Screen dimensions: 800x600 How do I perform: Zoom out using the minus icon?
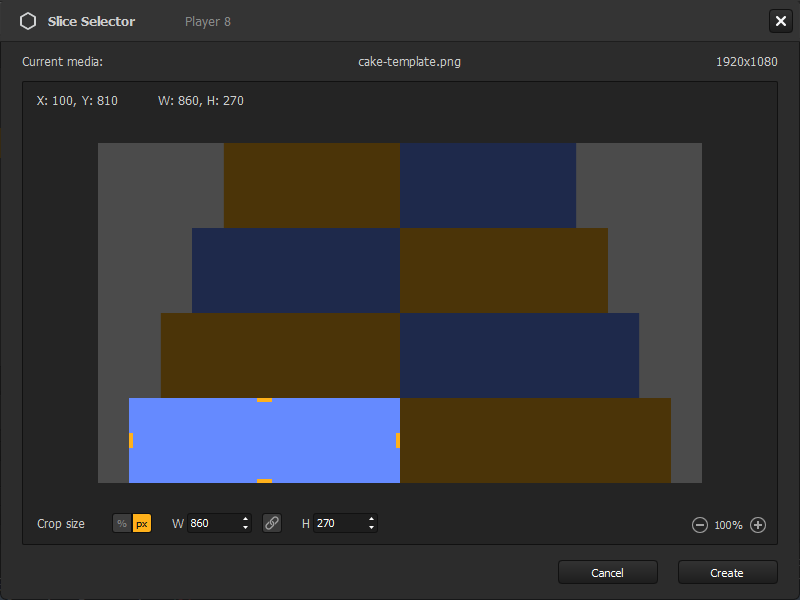[700, 524]
